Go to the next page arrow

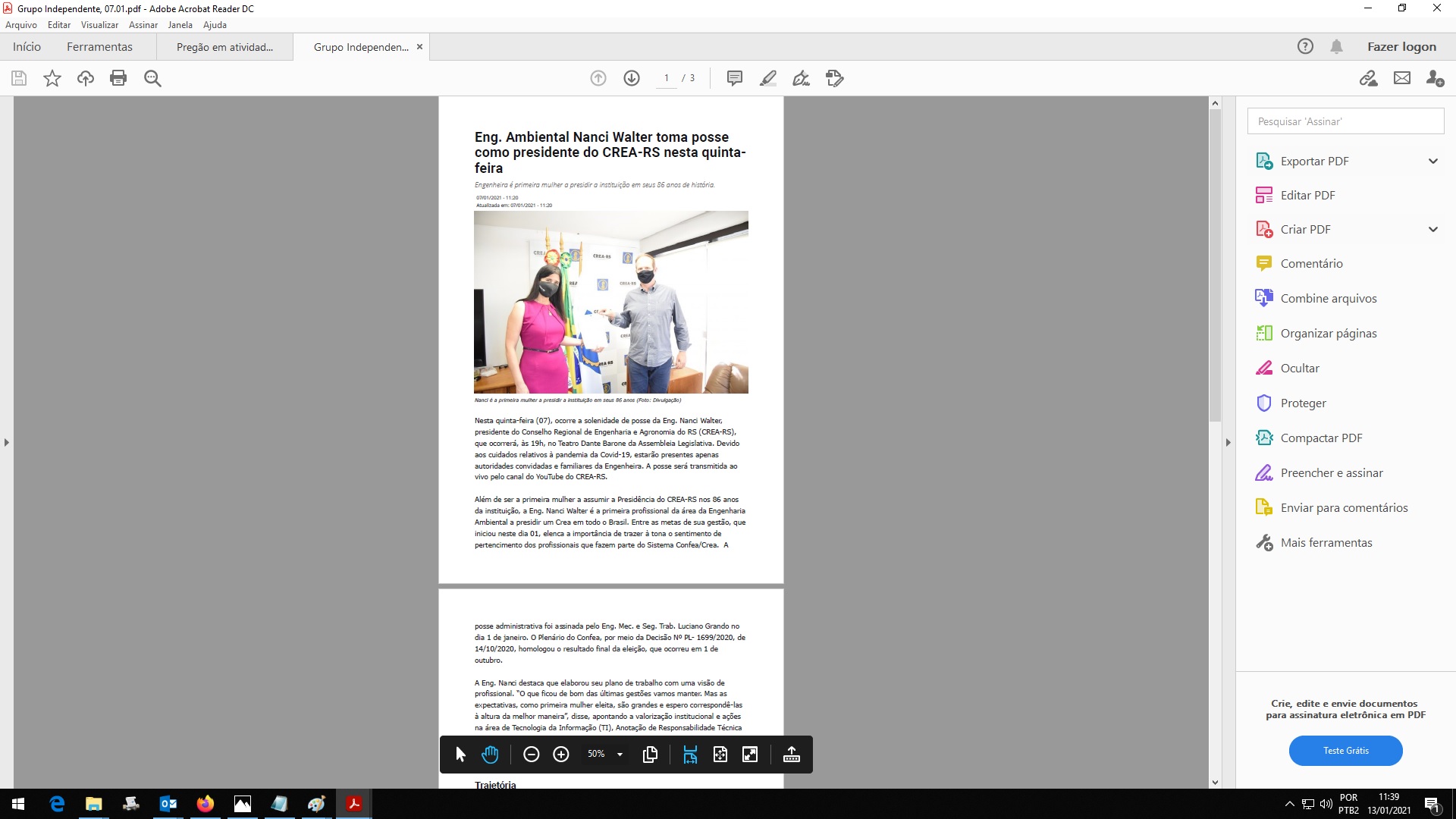pos(632,78)
